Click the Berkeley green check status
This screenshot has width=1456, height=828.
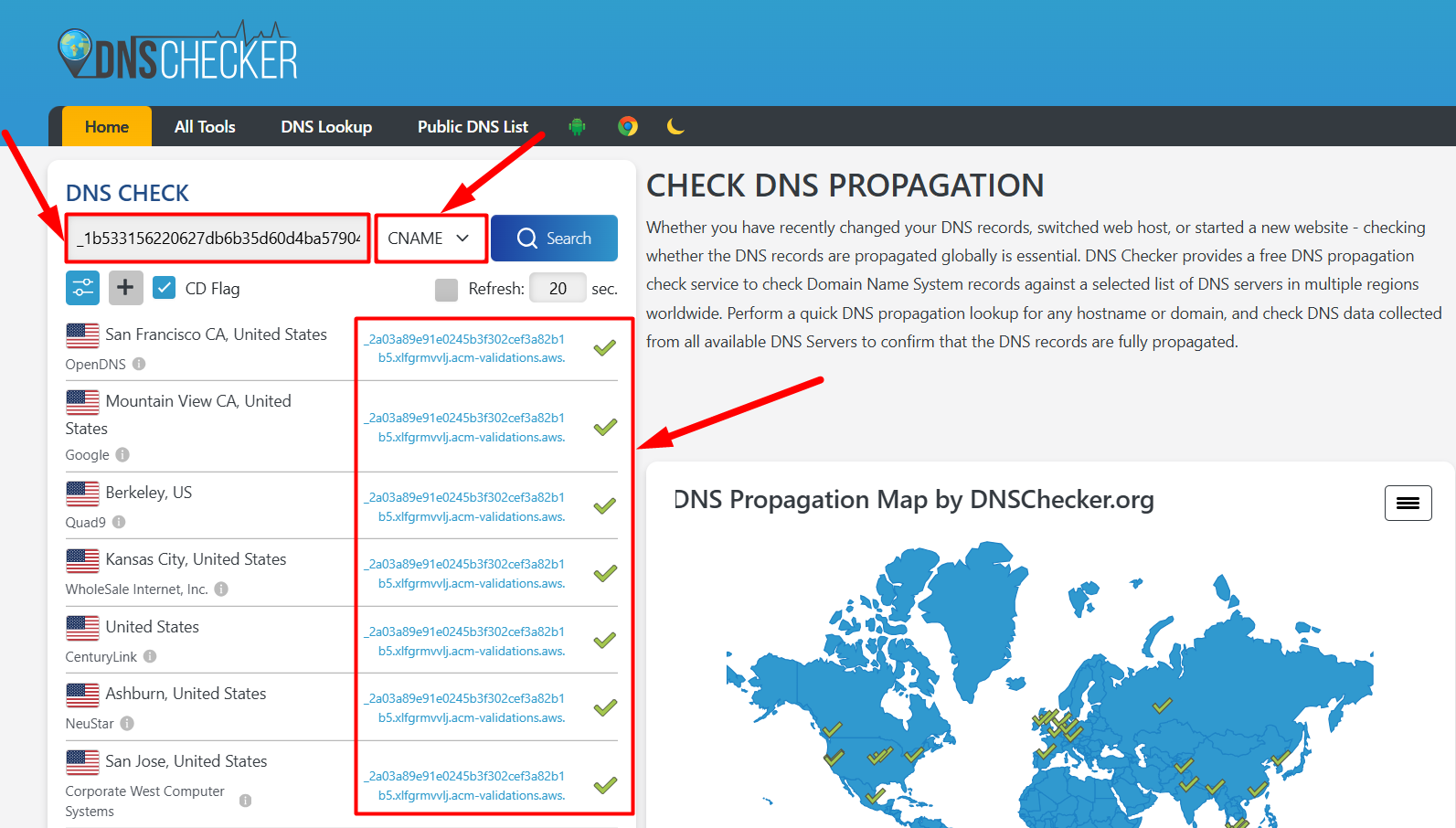(604, 505)
